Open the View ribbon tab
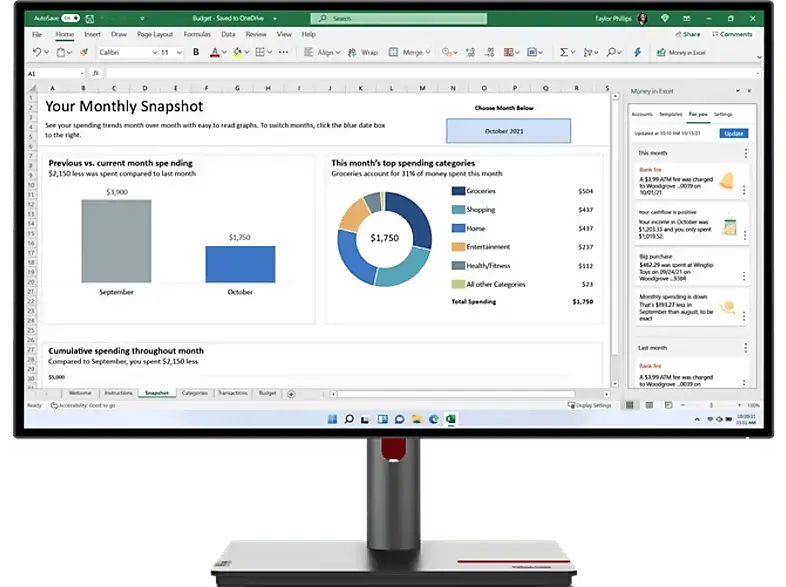 284,34
